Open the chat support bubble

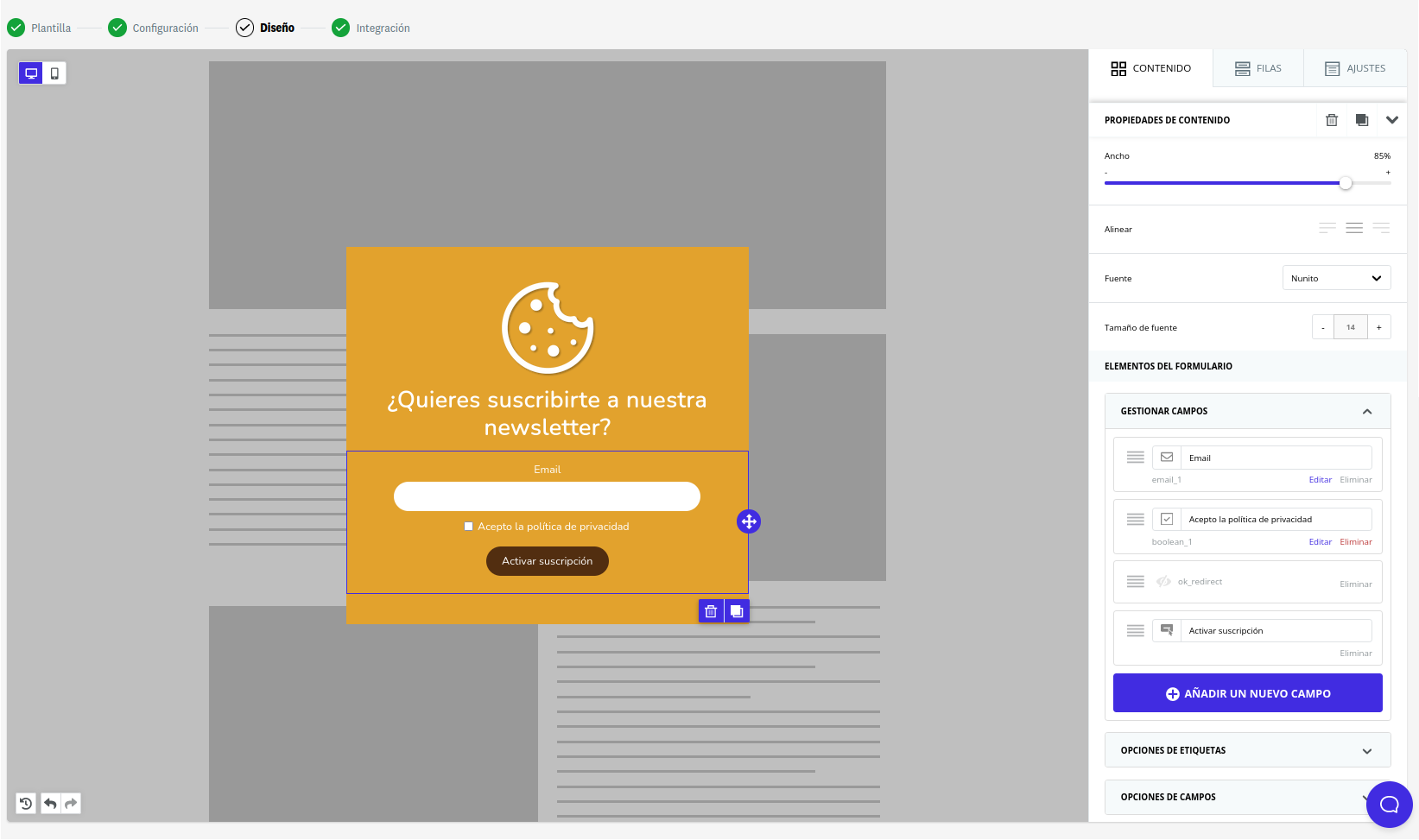click(1390, 805)
